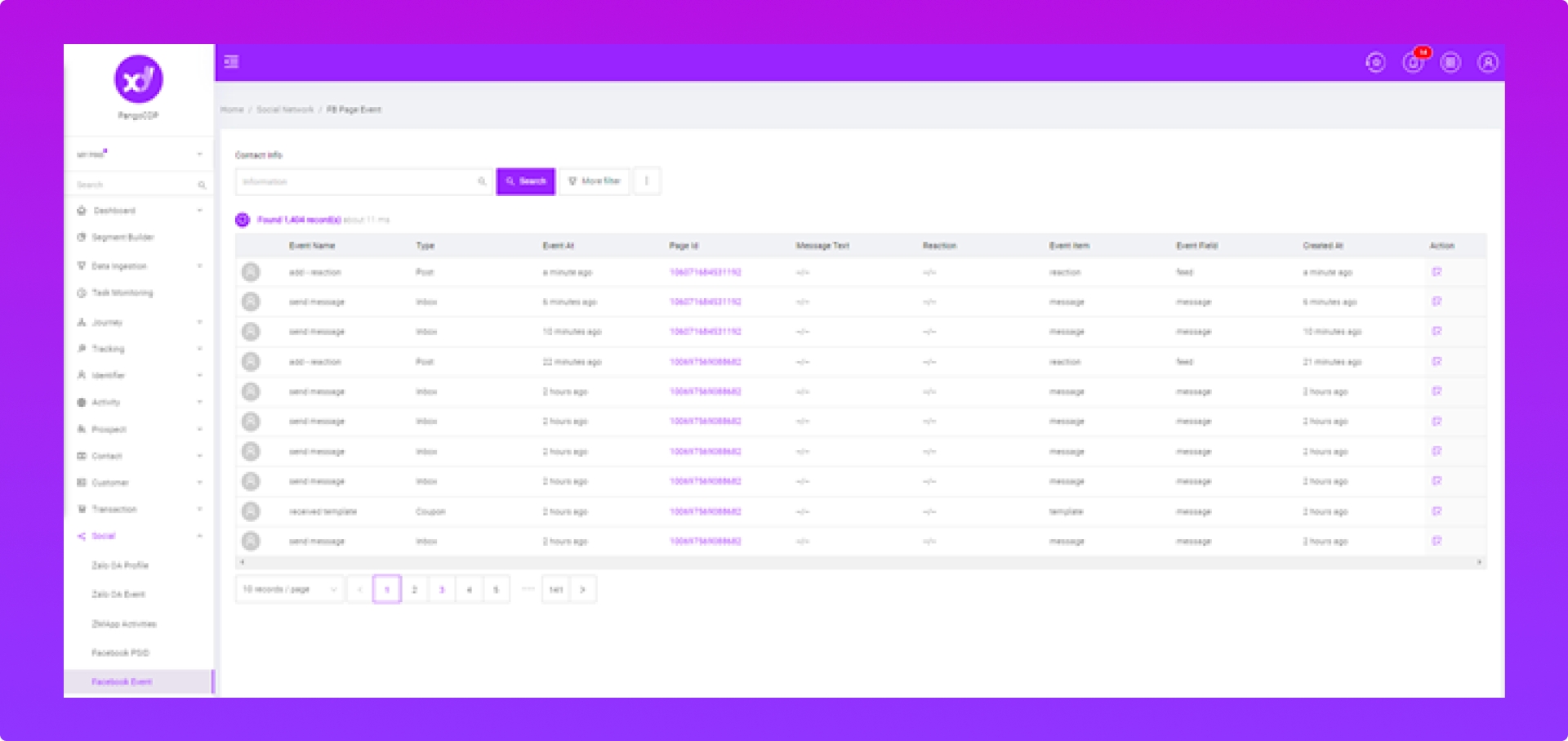Open the apps grid icon in header
Screen dimensions: 1568x741
[x=1450, y=62]
